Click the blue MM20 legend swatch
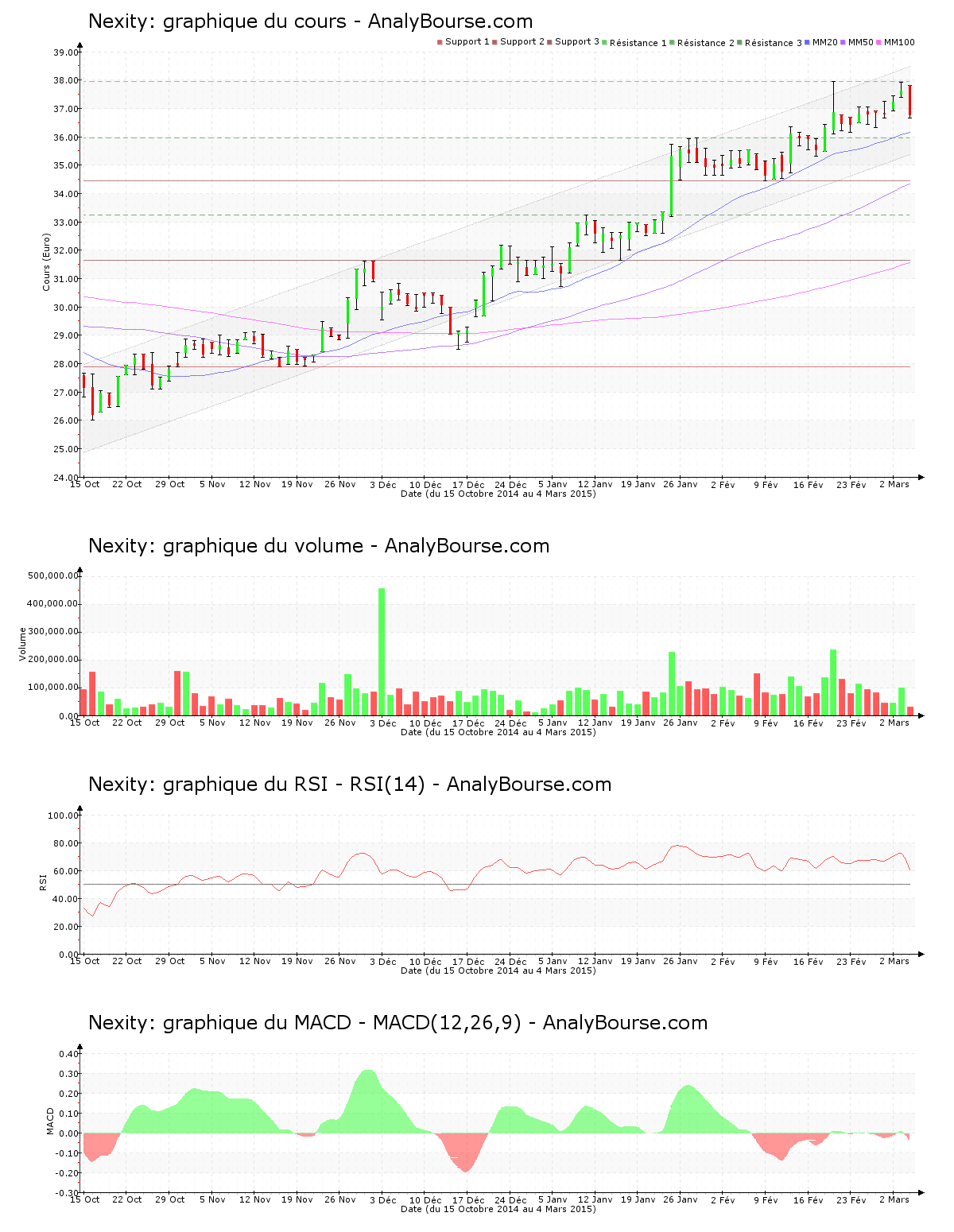954x1232 pixels. tap(808, 42)
